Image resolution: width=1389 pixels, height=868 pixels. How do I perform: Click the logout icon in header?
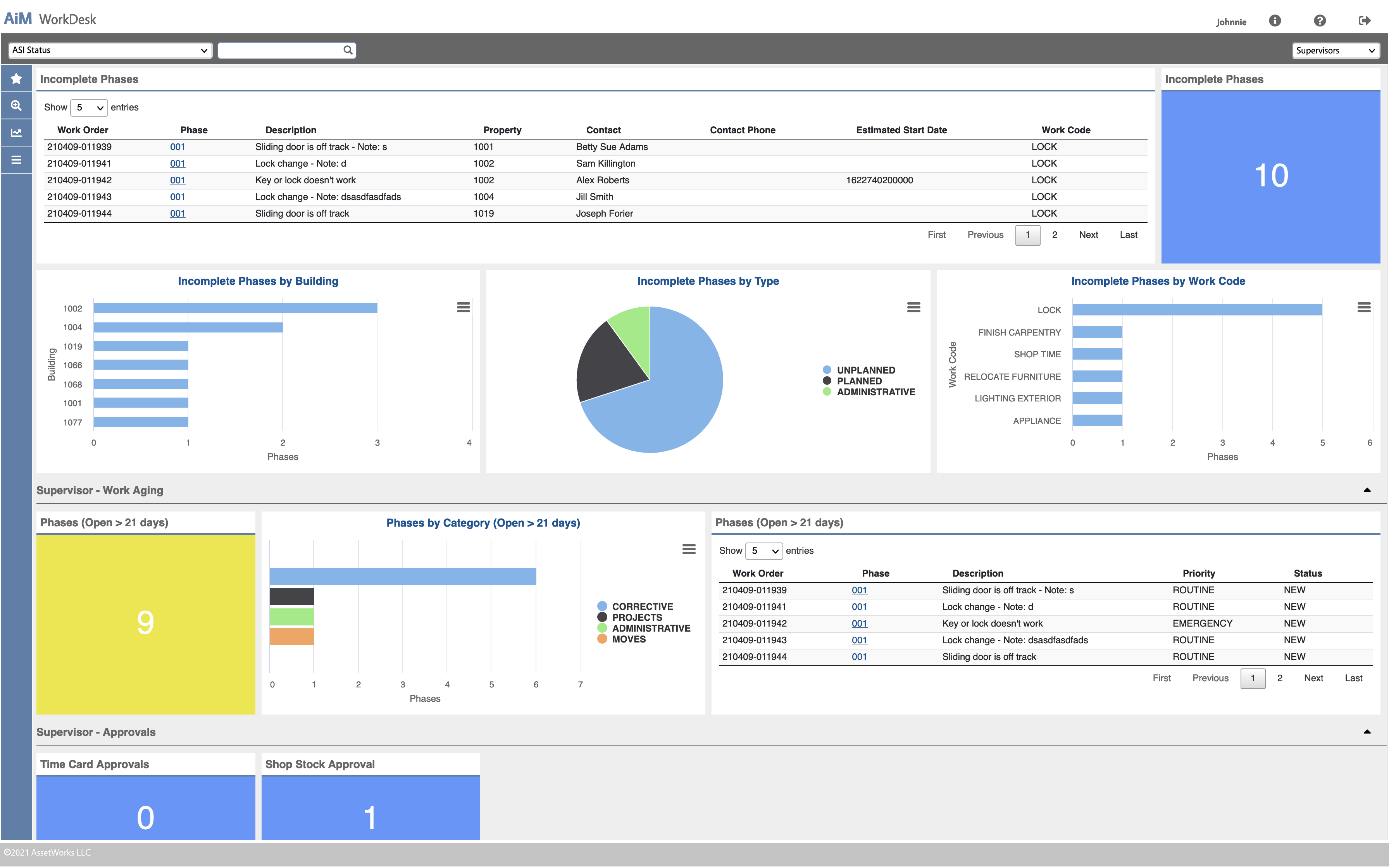click(1364, 21)
